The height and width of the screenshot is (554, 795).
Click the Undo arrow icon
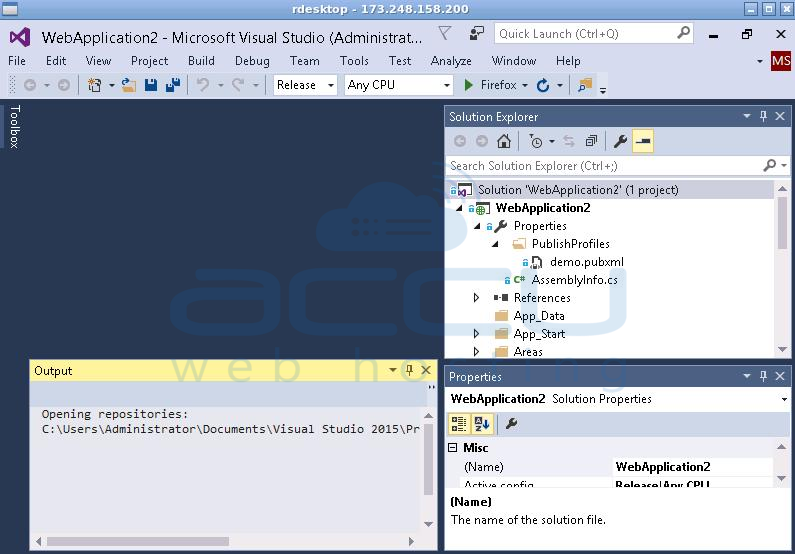point(203,85)
